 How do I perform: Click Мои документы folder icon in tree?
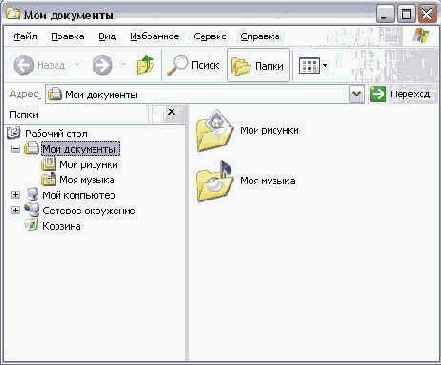[31, 148]
